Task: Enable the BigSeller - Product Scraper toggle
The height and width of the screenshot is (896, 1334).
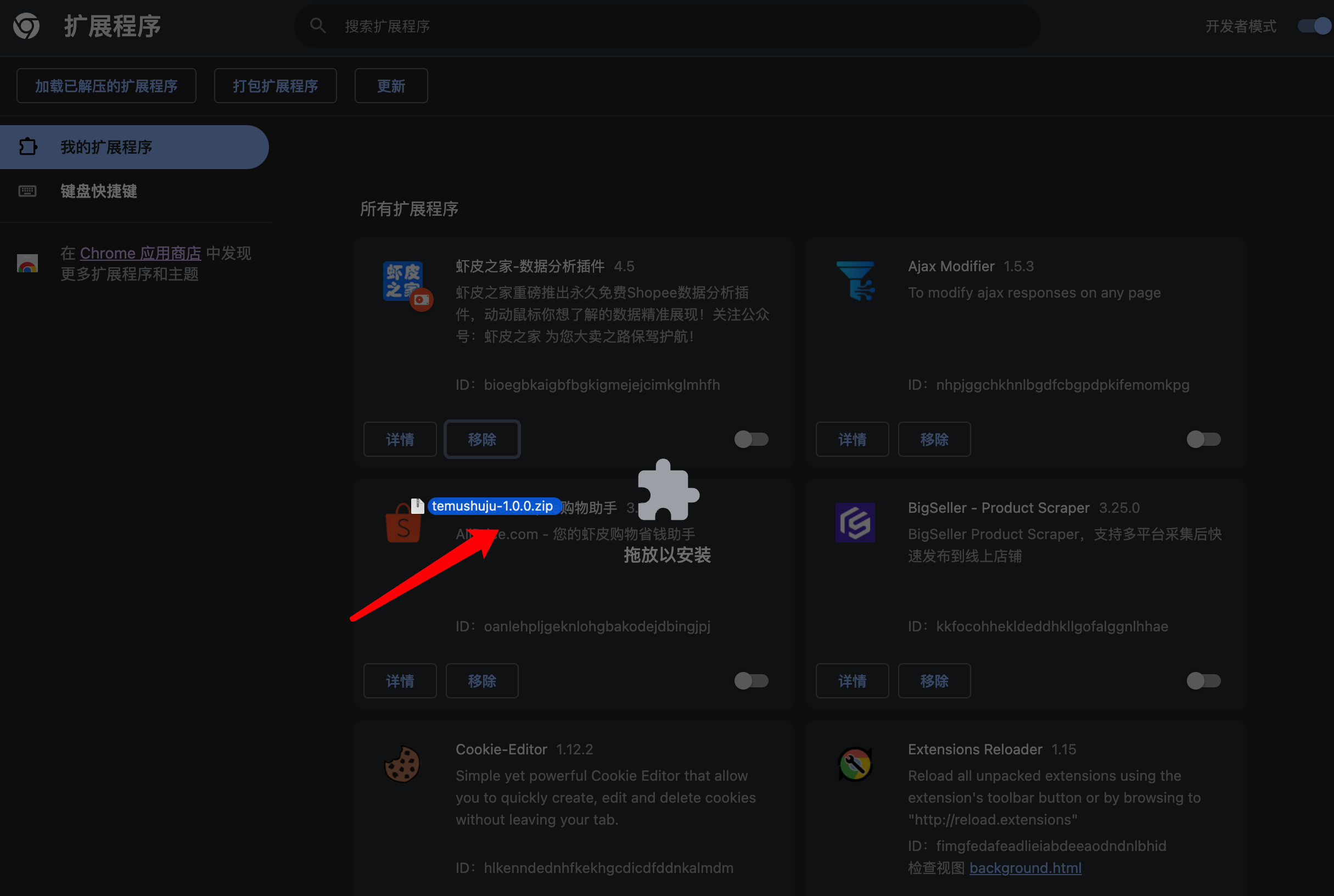Action: pyautogui.click(x=1203, y=681)
